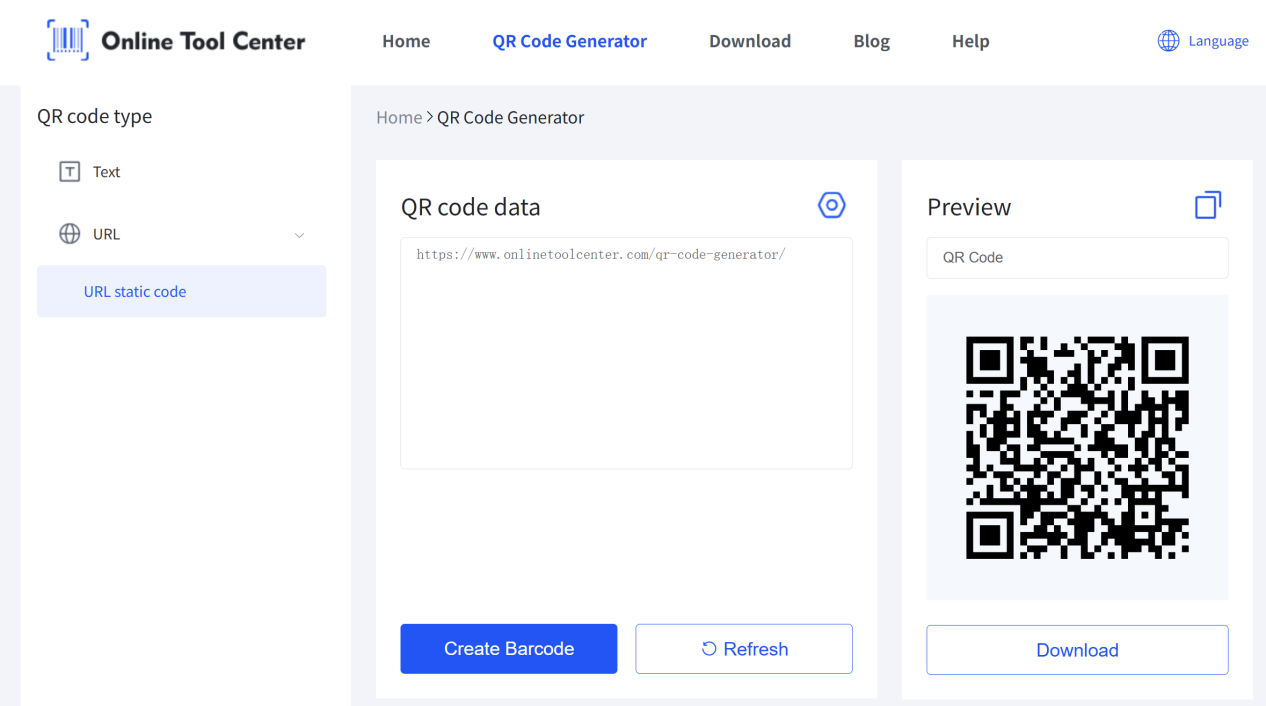Switch to the Blog menu item
Viewport: 1266px width, 706px height.
click(x=871, y=41)
